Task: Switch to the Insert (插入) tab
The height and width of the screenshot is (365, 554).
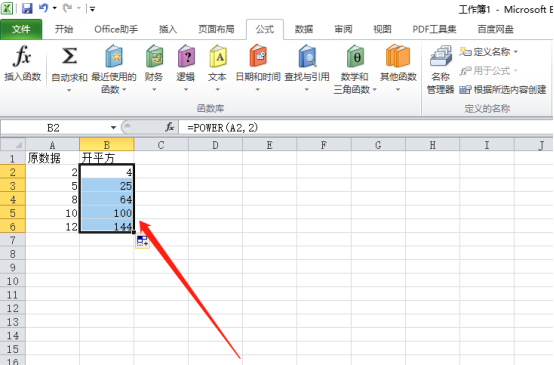Action: tap(168, 29)
